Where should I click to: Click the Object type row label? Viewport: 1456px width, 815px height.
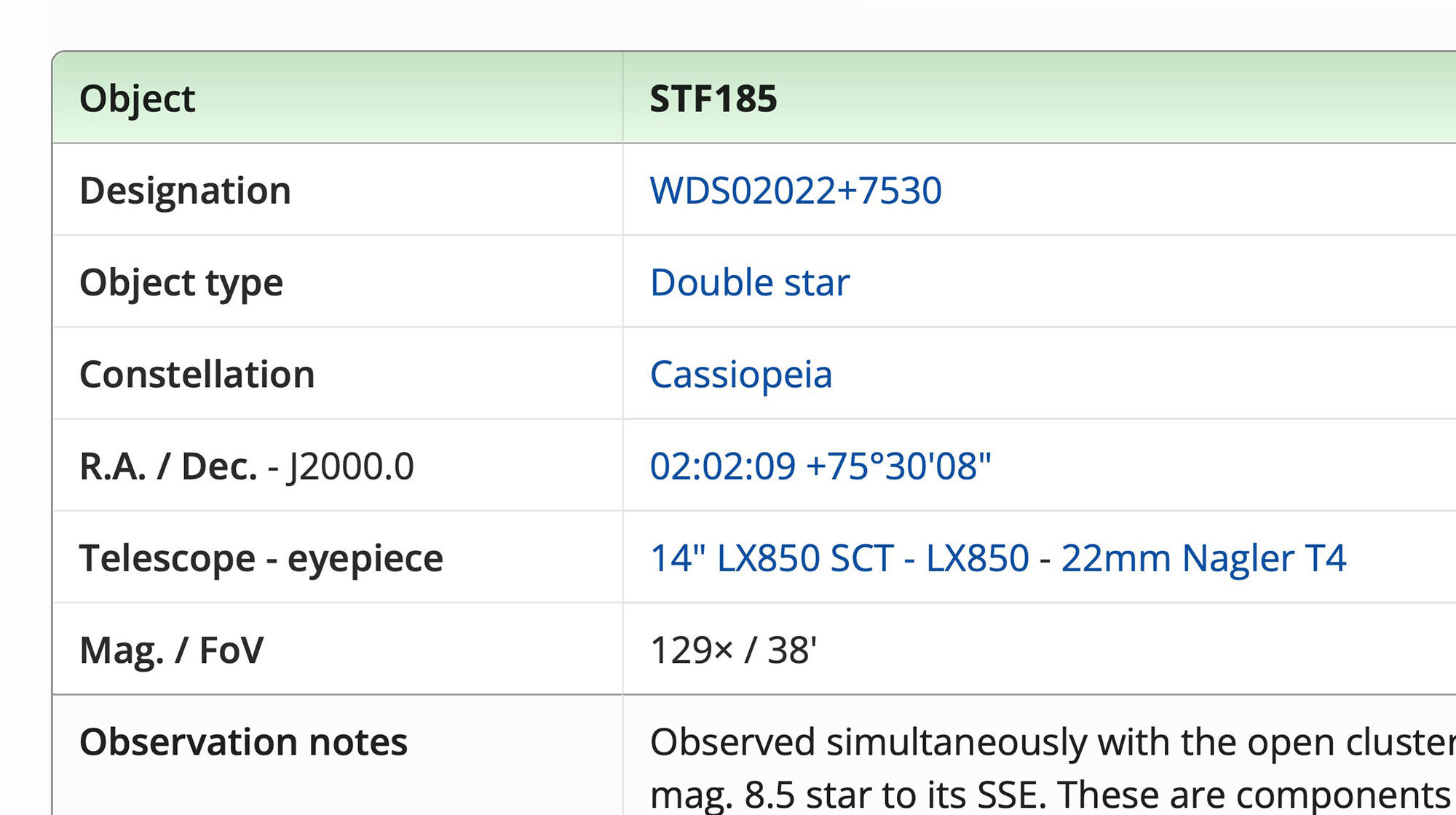(x=181, y=282)
